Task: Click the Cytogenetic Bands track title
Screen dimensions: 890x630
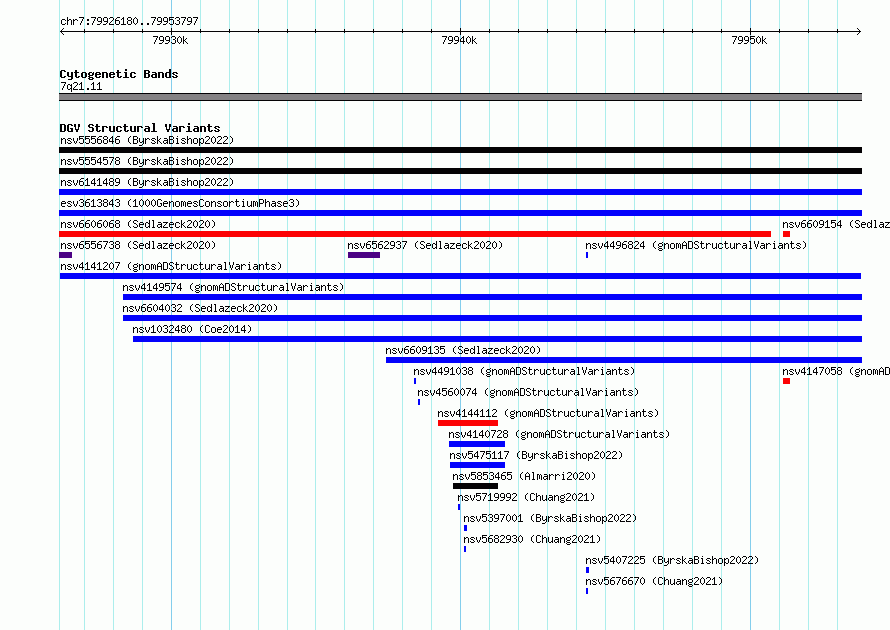Action: (x=119, y=74)
